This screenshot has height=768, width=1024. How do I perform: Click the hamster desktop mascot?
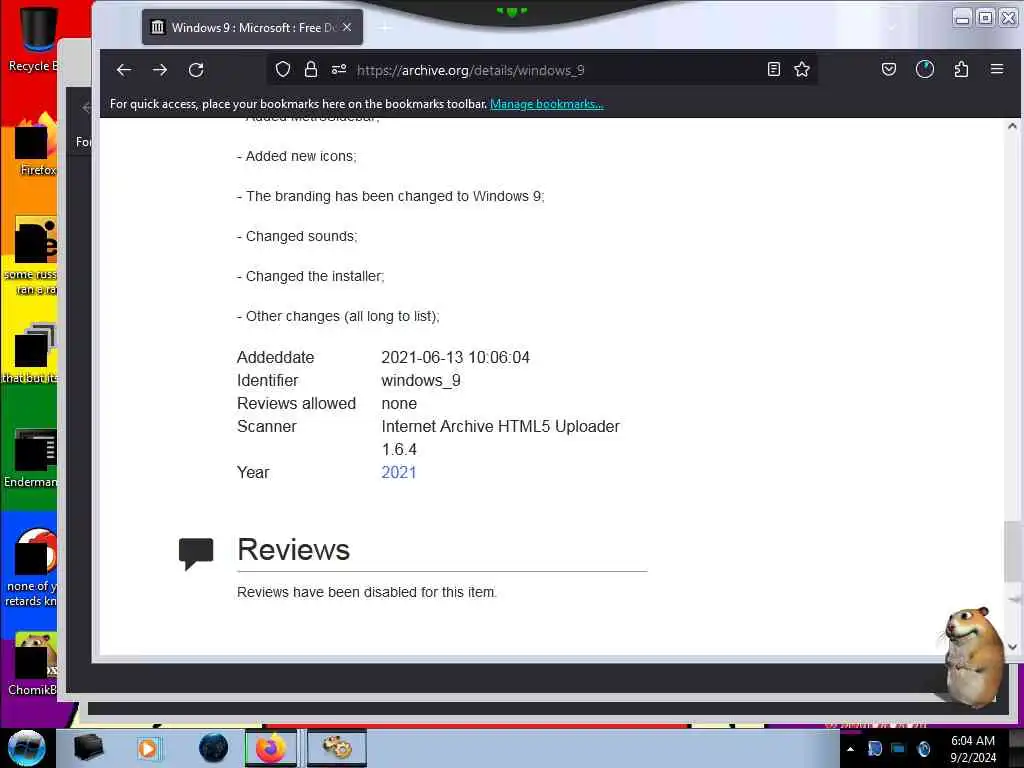click(x=972, y=656)
